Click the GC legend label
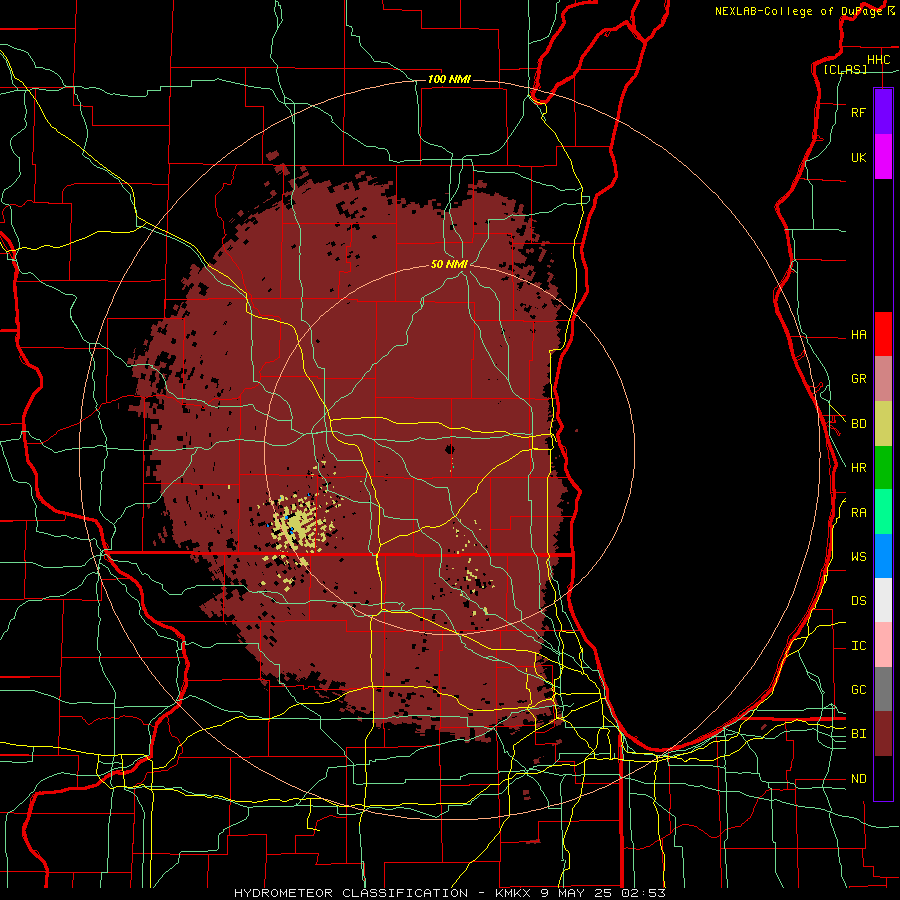Screen dimensions: 900x900 858,690
